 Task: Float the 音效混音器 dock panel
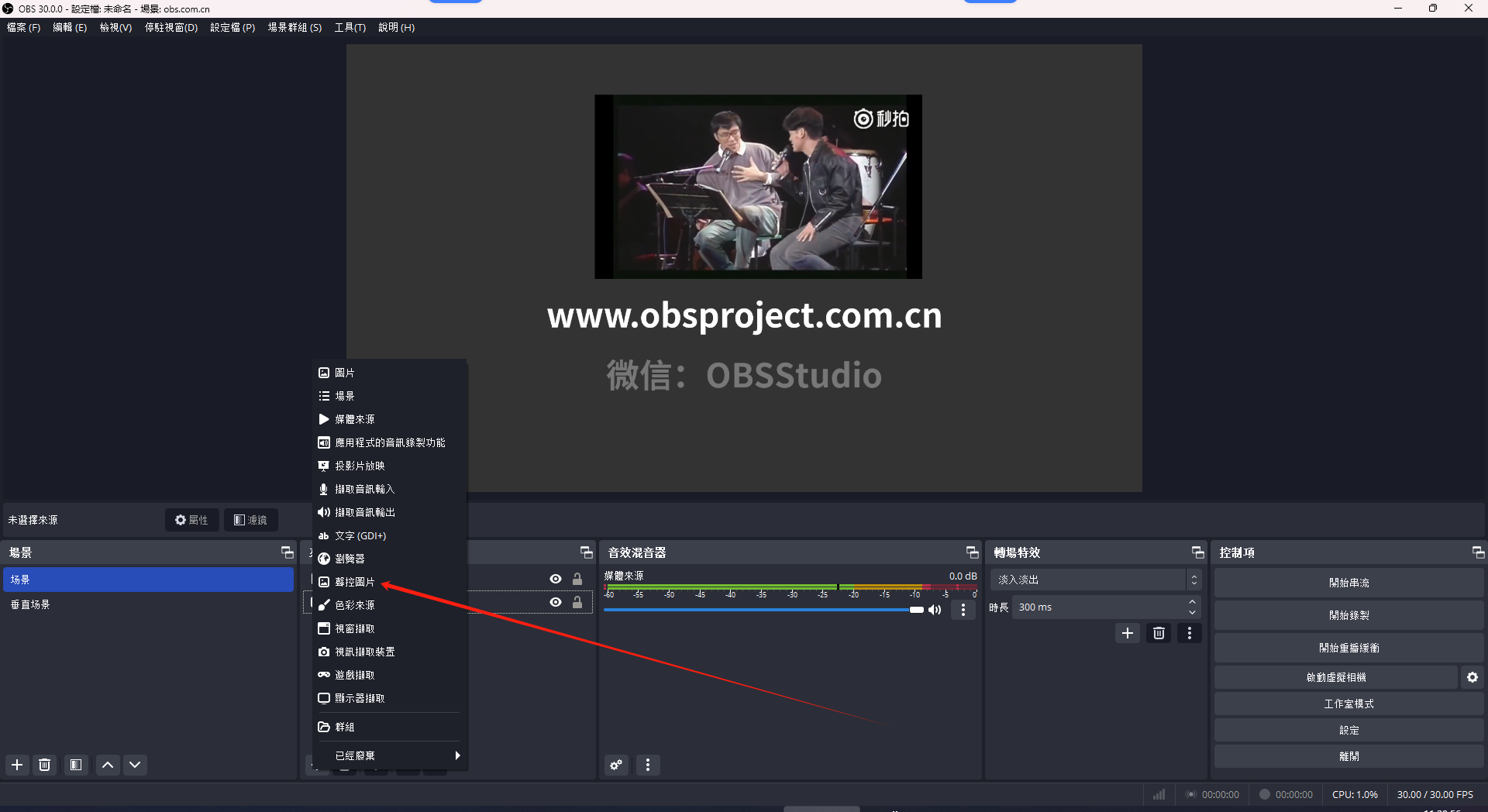click(x=972, y=552)
